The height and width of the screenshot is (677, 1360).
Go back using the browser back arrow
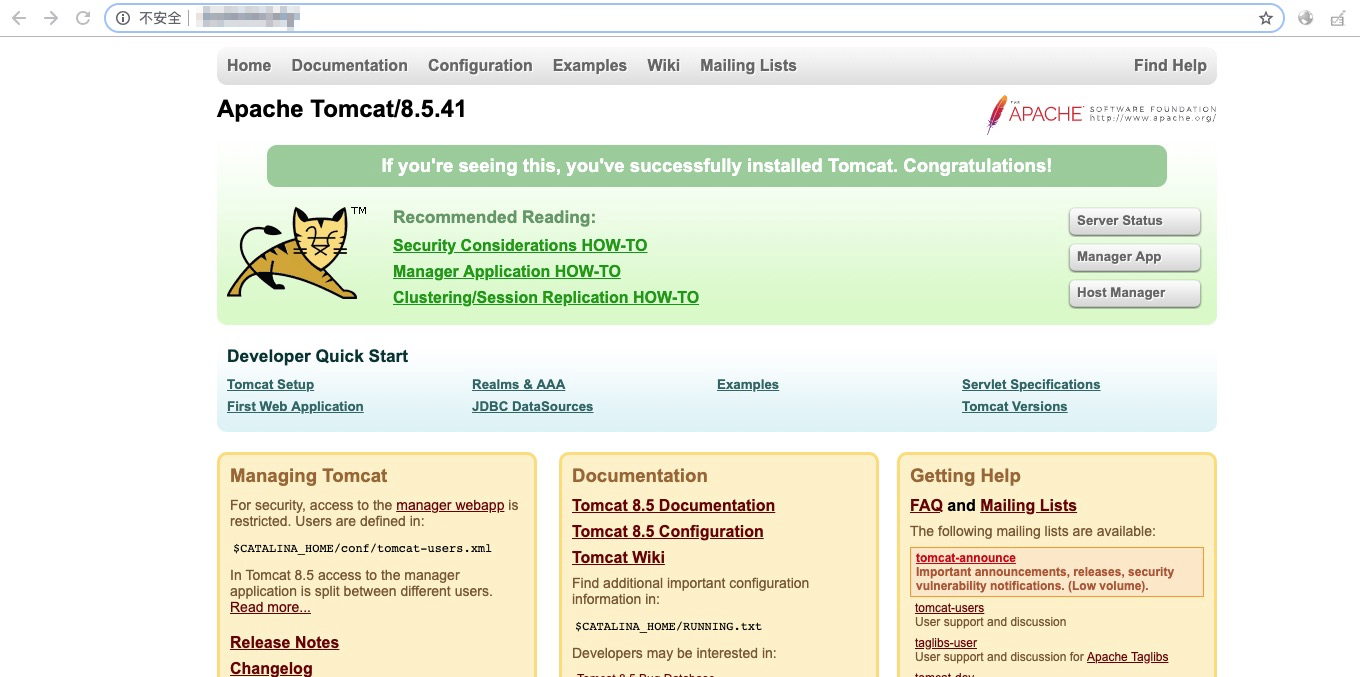18,18
